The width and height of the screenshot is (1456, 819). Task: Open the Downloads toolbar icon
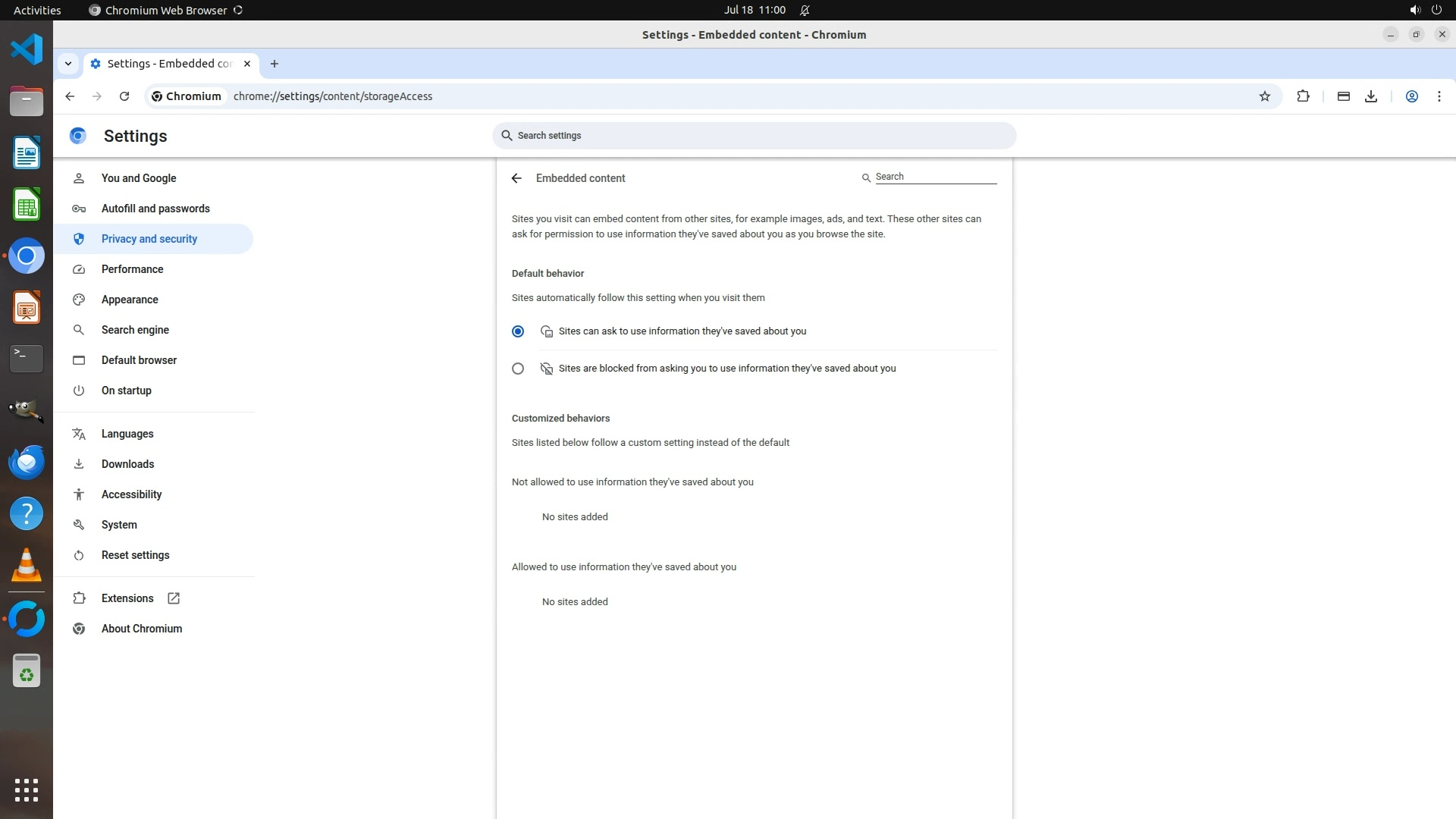coord(1371,96)
